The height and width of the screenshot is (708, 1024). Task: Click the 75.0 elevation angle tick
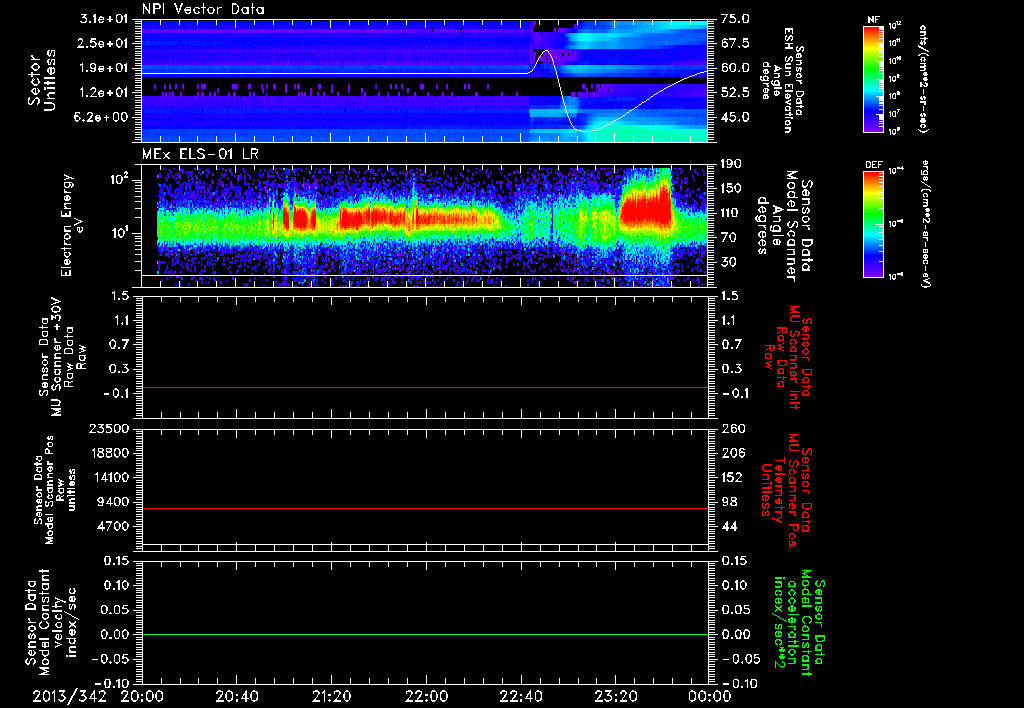(x=735, y=19)
